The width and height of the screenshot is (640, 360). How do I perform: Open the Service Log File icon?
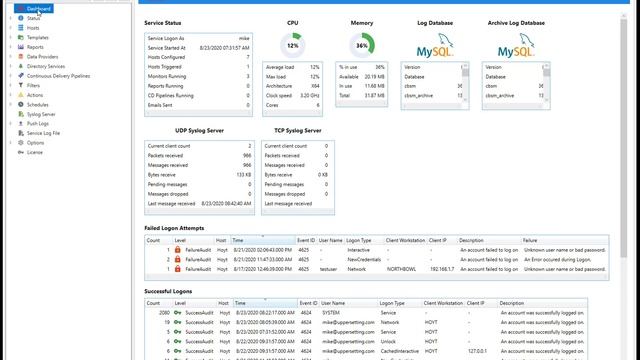(21, 133)
